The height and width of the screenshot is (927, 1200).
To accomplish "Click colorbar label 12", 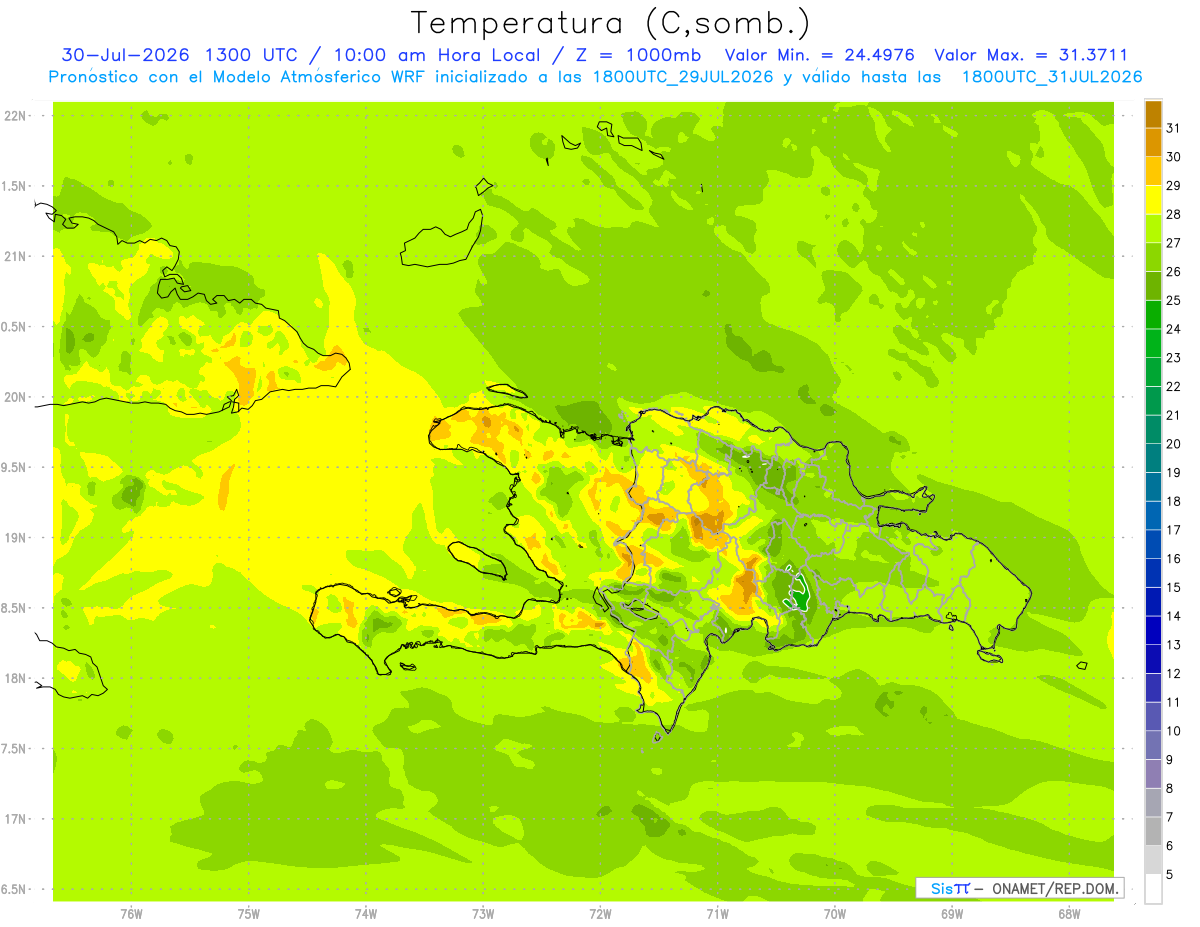I will (1174, 674).
